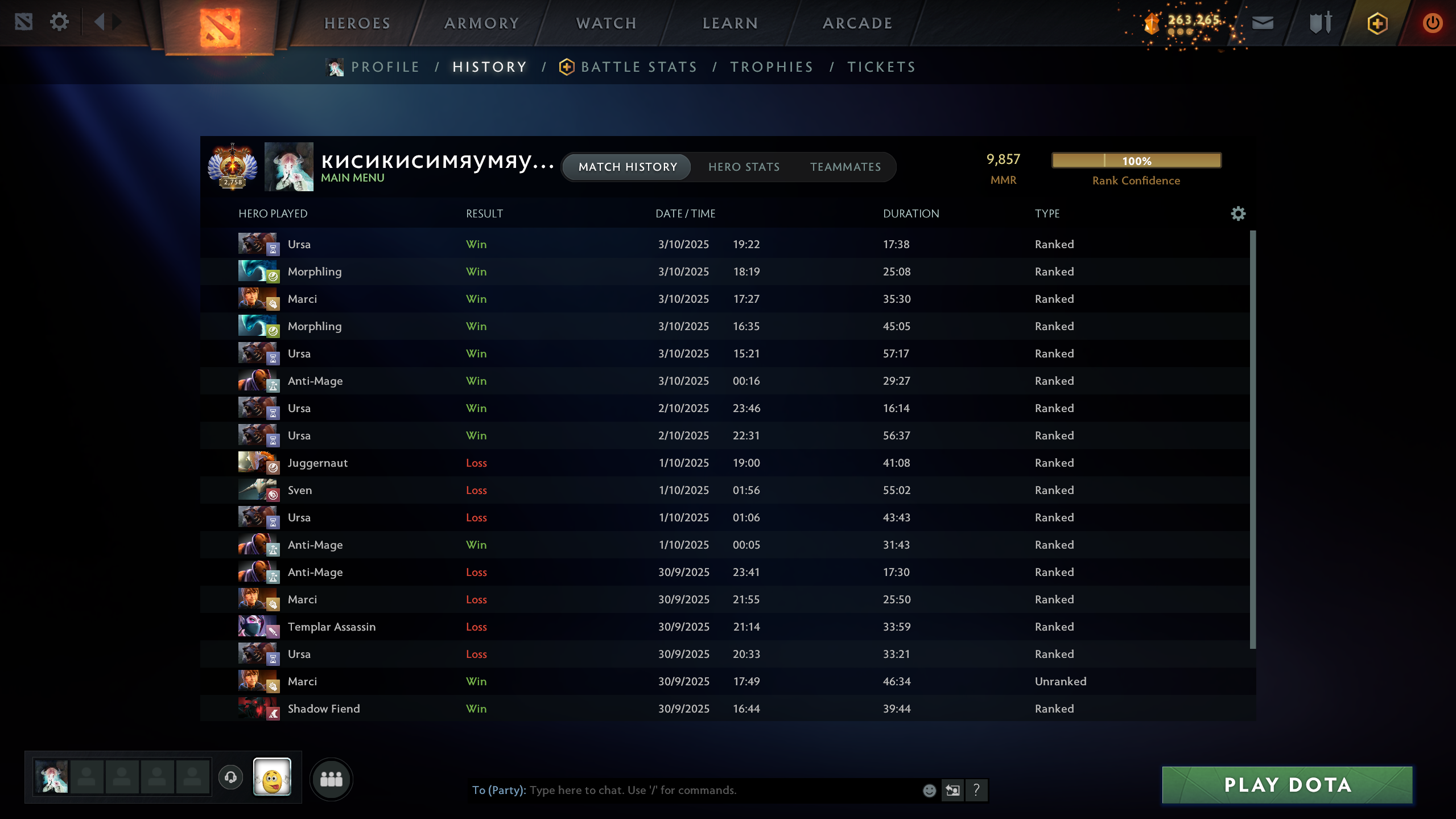Switch to the TROPHIES tab

772,67
